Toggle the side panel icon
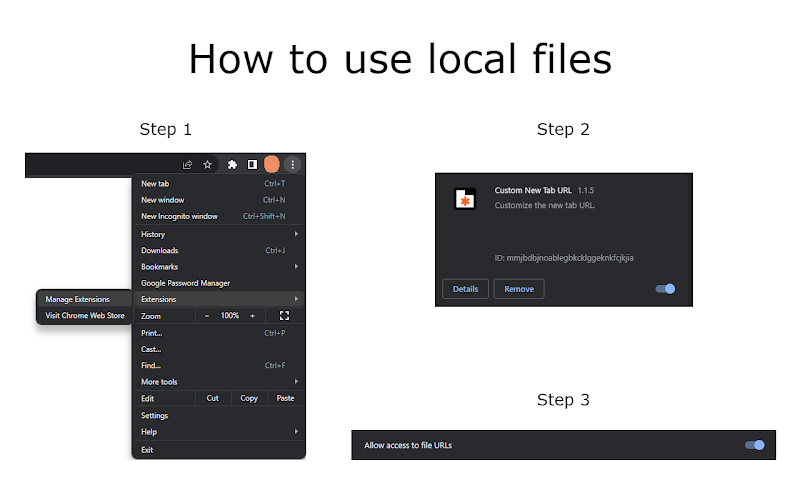 click(252, 165)
